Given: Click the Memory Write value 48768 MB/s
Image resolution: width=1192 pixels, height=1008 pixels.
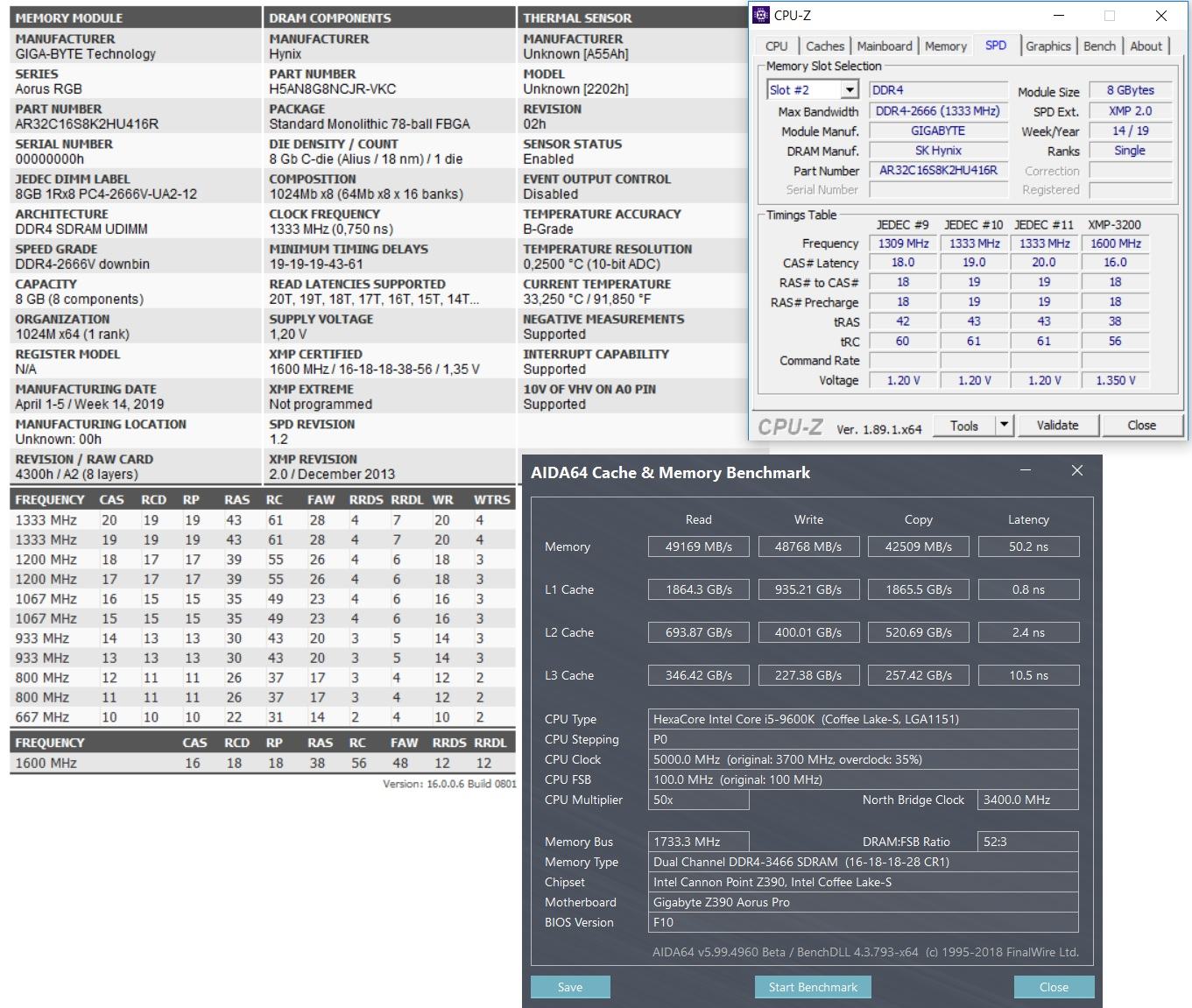Looking at the screenshot, I should click(x=808, y=546).
